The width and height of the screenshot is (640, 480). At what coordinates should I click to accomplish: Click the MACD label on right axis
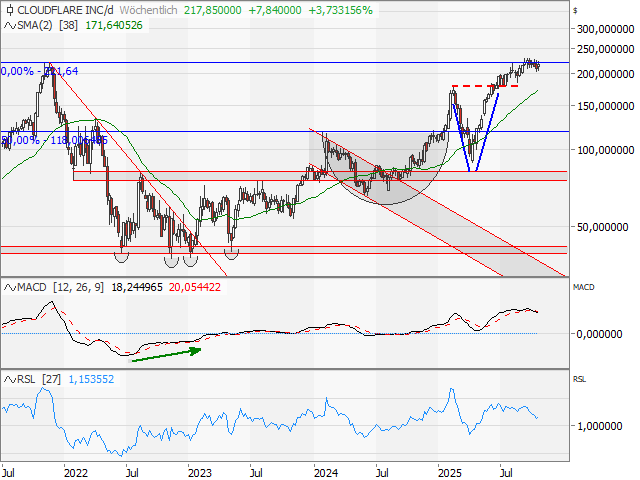tap(583, 287)
